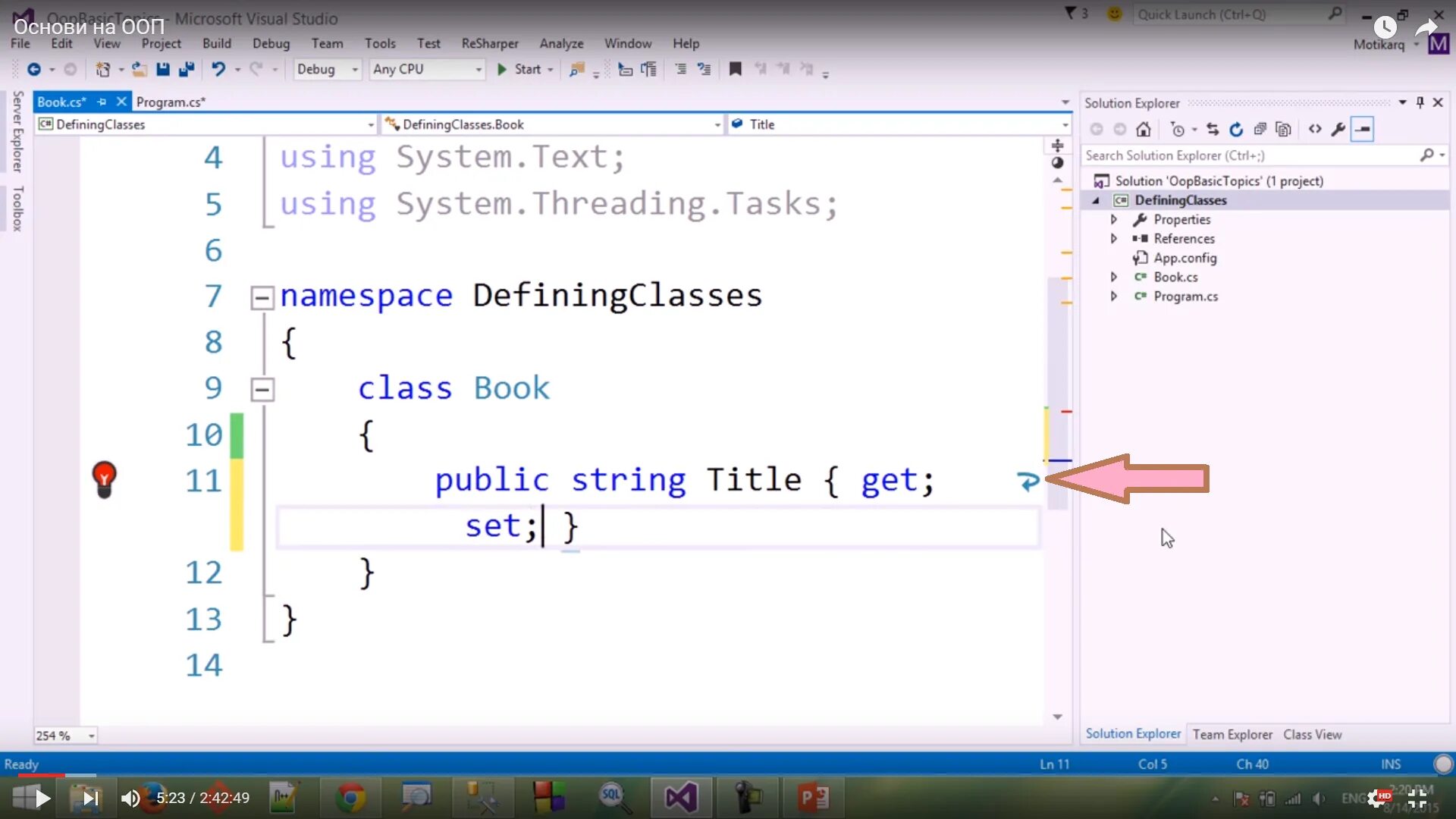Screen dimensions: 1456x819
Task: Open the Server Explorer side tab
Action: 17,132
